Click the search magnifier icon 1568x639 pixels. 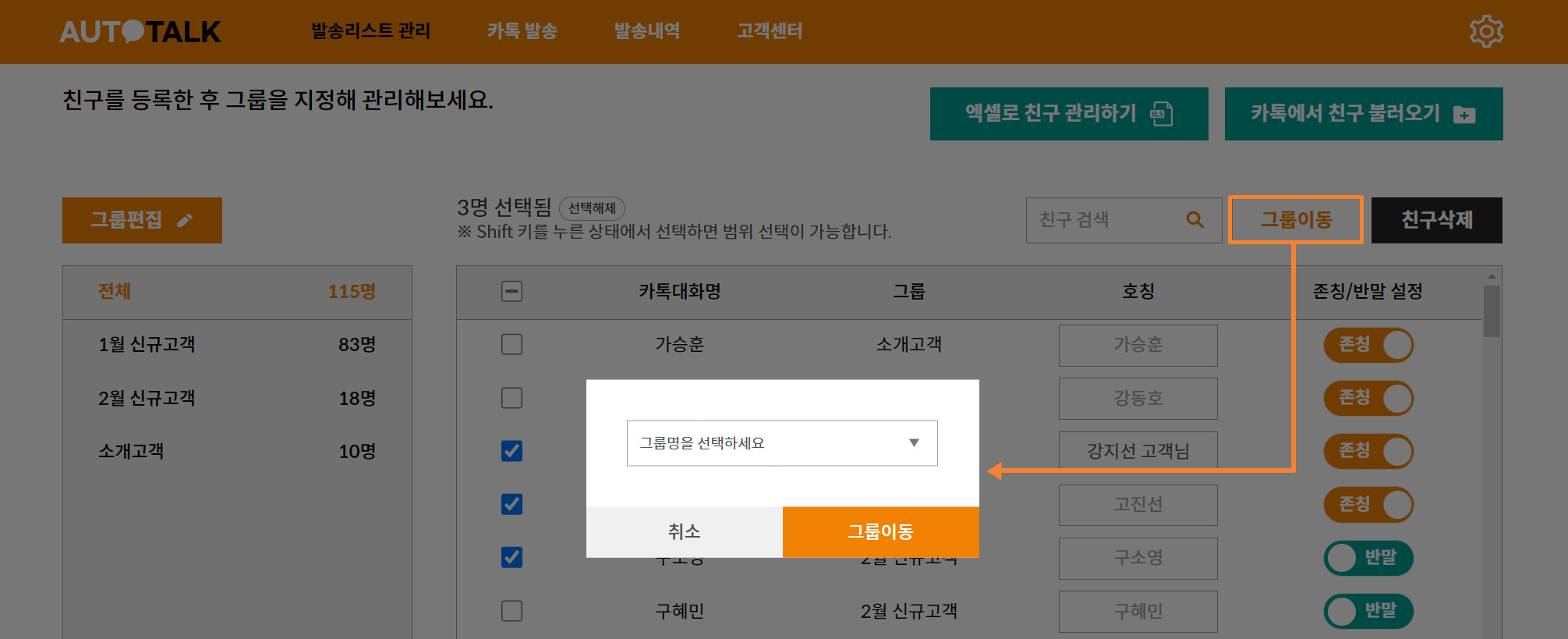pos(1195,220)
